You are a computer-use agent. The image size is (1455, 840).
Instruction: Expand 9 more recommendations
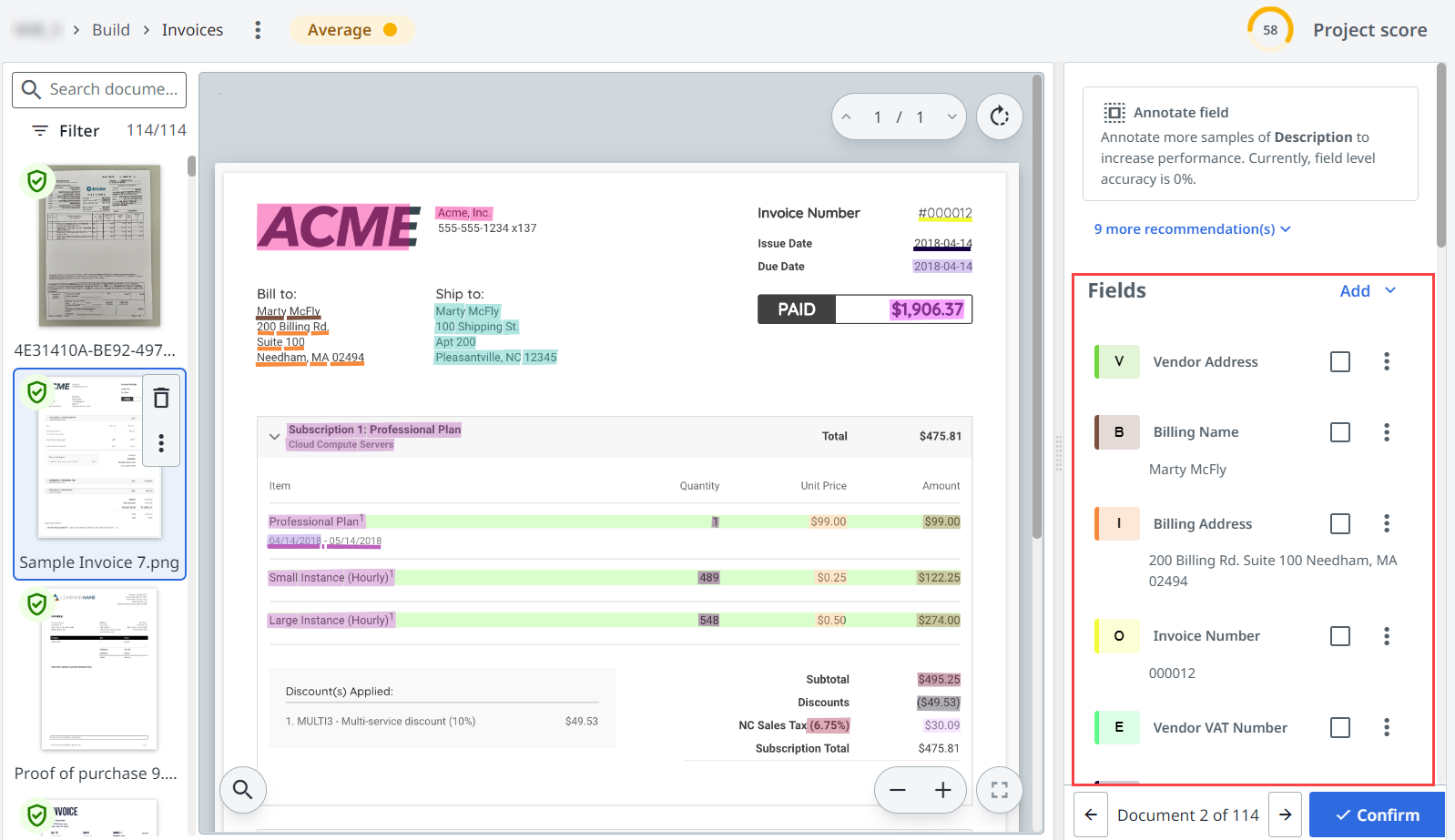point(1192,229)
